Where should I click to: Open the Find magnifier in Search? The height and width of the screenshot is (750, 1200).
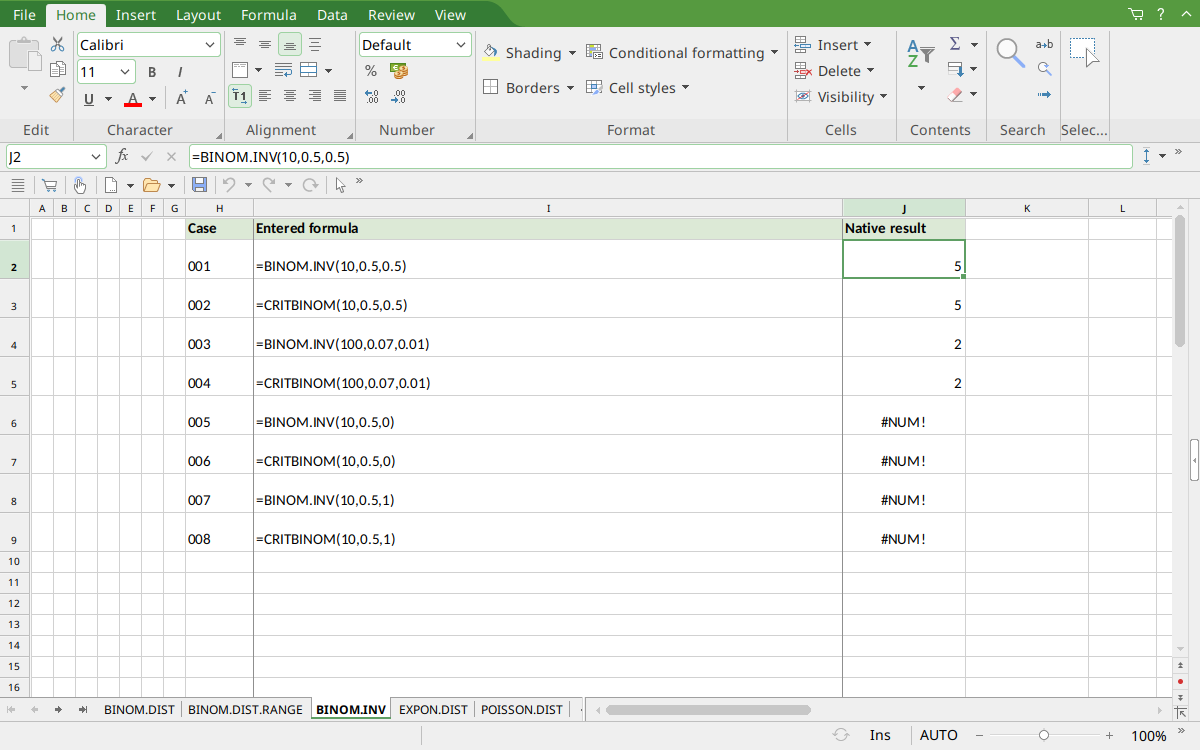coord(1011,53)
